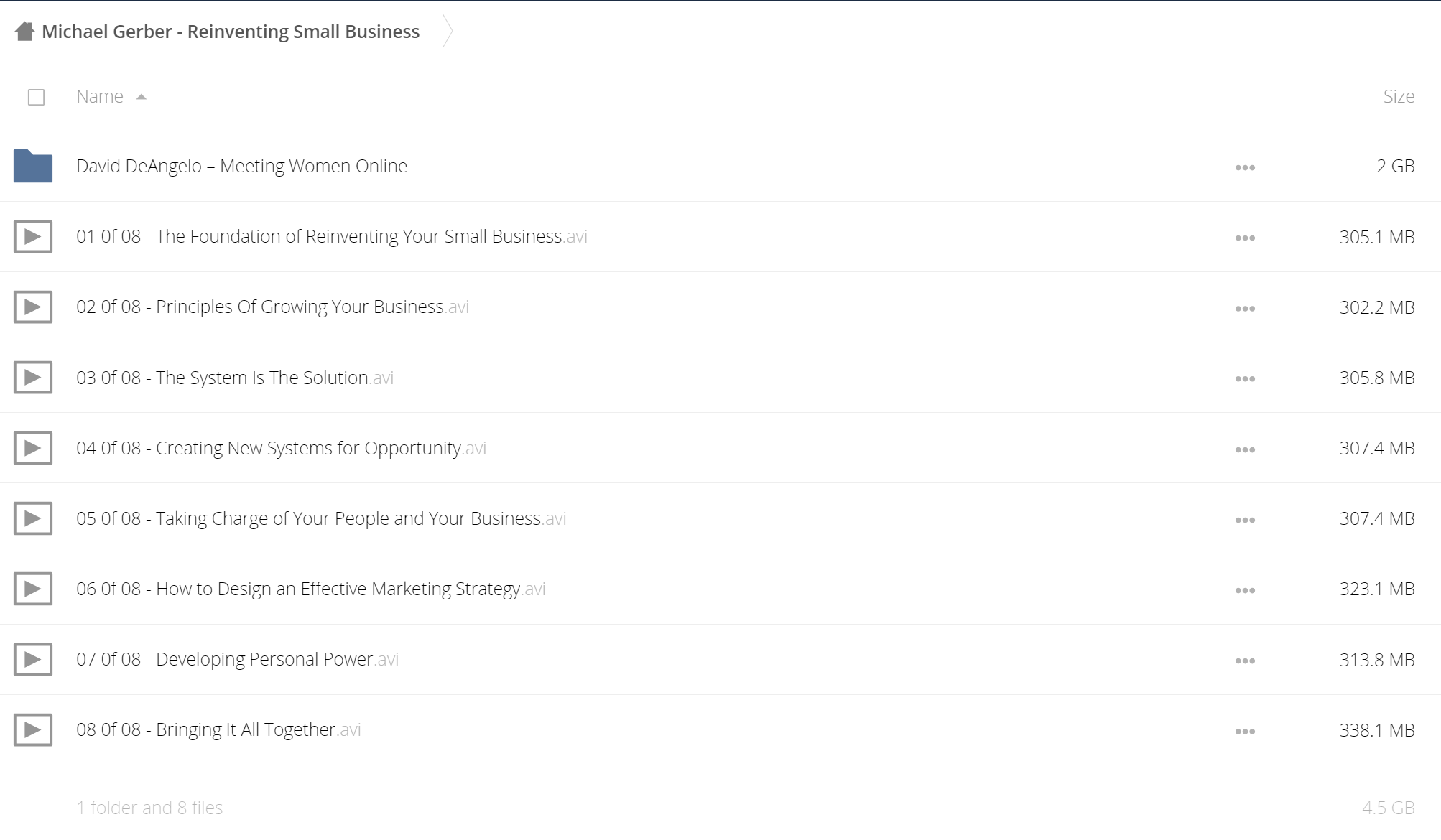Click video icon for 01 Of 08 file
Viewport: 1441px width, 840px height.
tap(33, 236)
